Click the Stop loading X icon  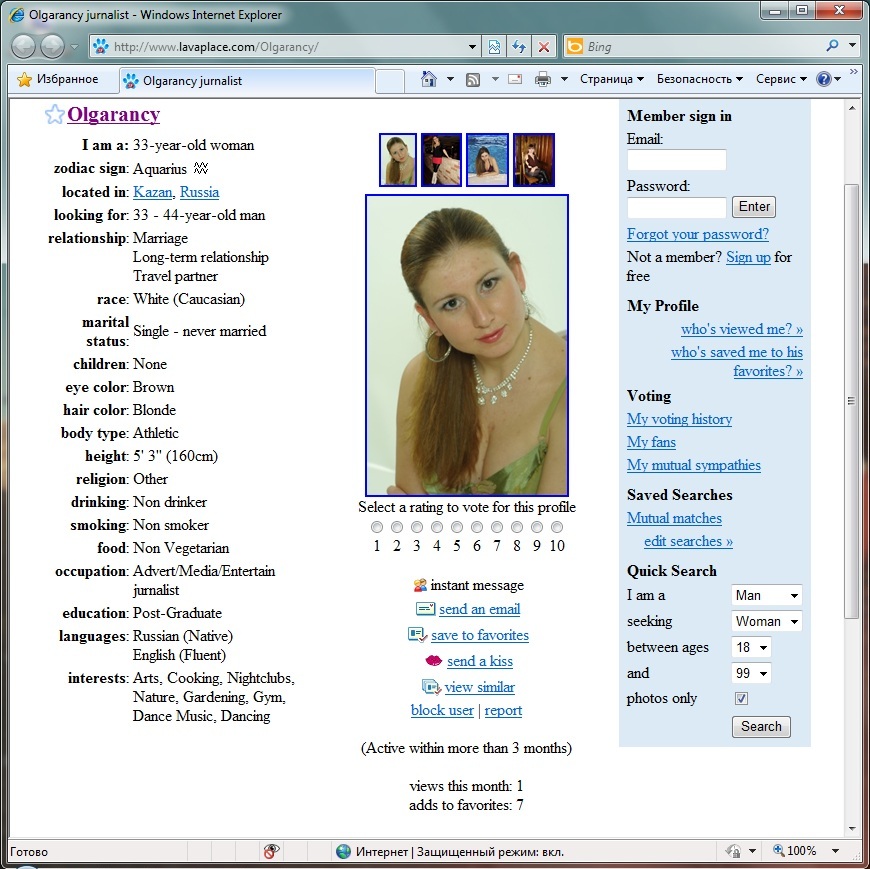coord(543,46)
